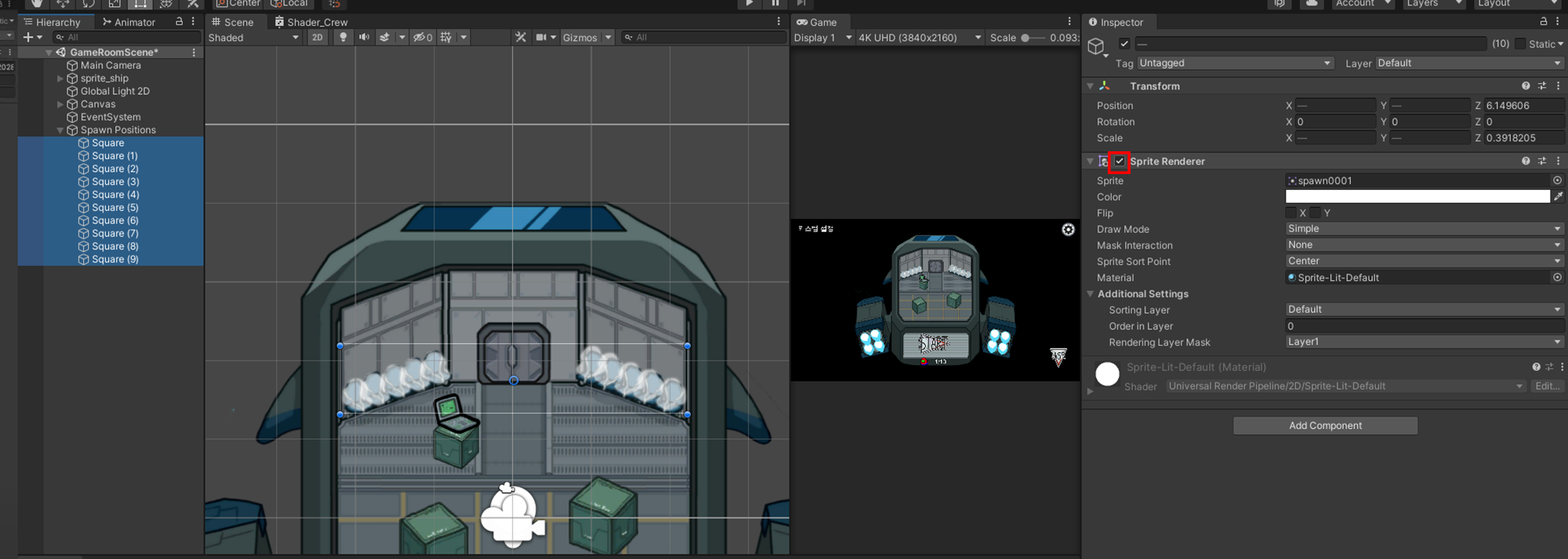1568x559 pixels.
Task: Toggle the 2D scene view mode
Action: pyautogui.click(x=317, y=38)
